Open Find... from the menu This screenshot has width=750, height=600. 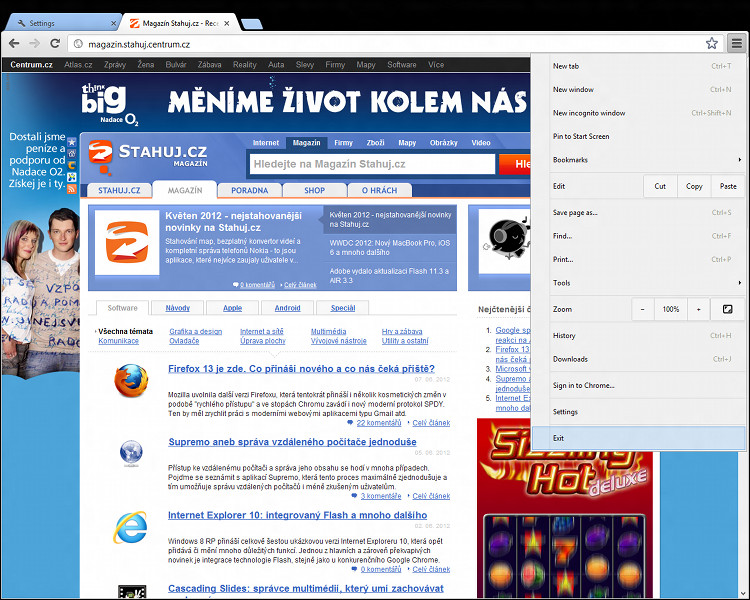pos(639,236)
